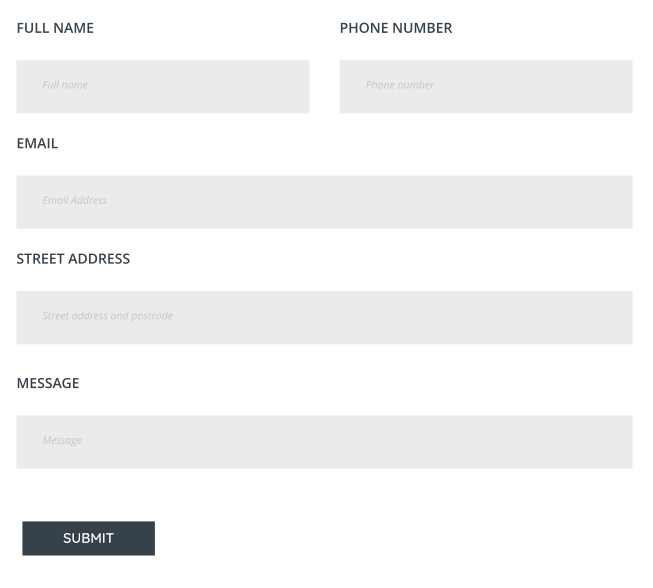Click the "Full name" placeholder text
Screen dimensions: 653x588
pyautogui.click(x=65, y=85)
